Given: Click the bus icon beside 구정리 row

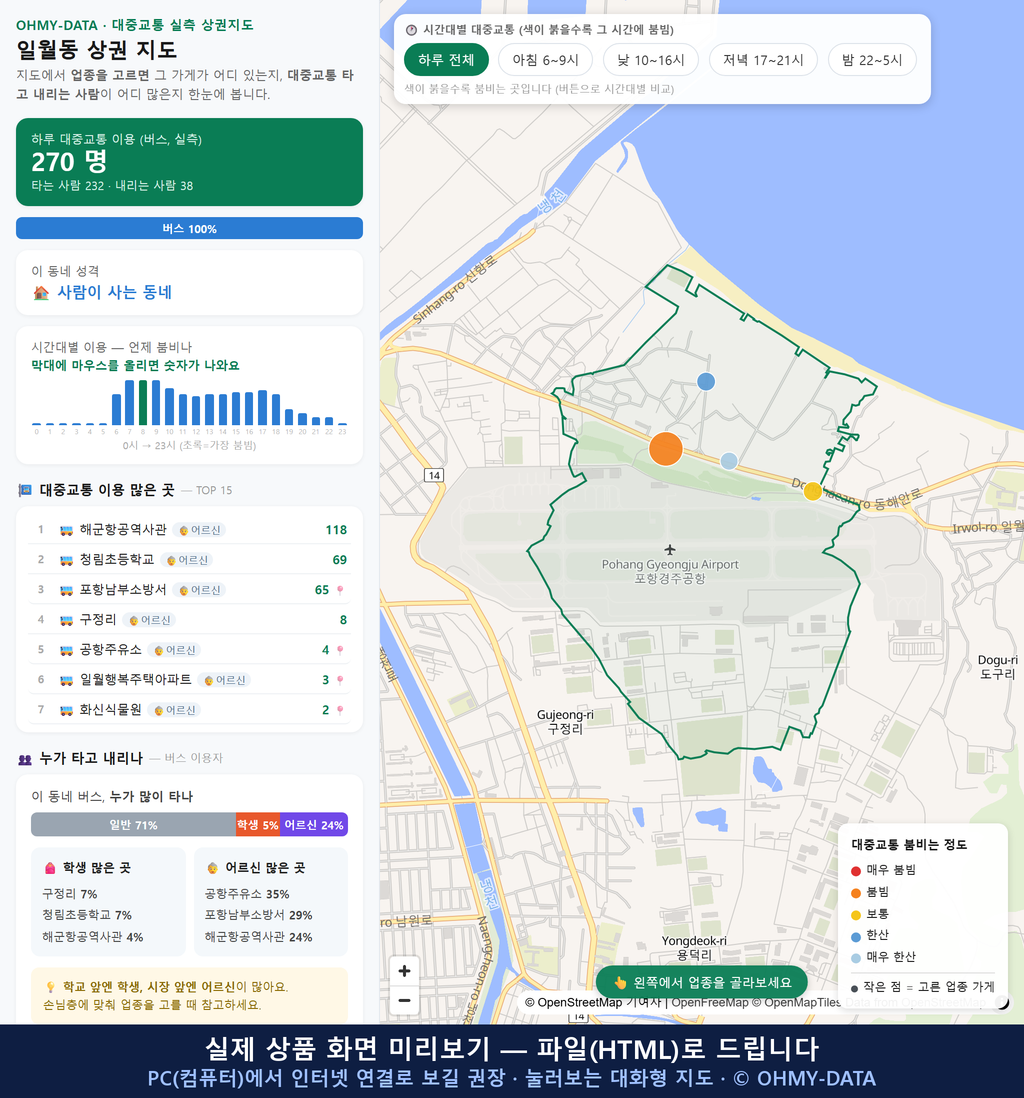Looking at the screenshot, I should pyautogui.click(x=67, y=620).
